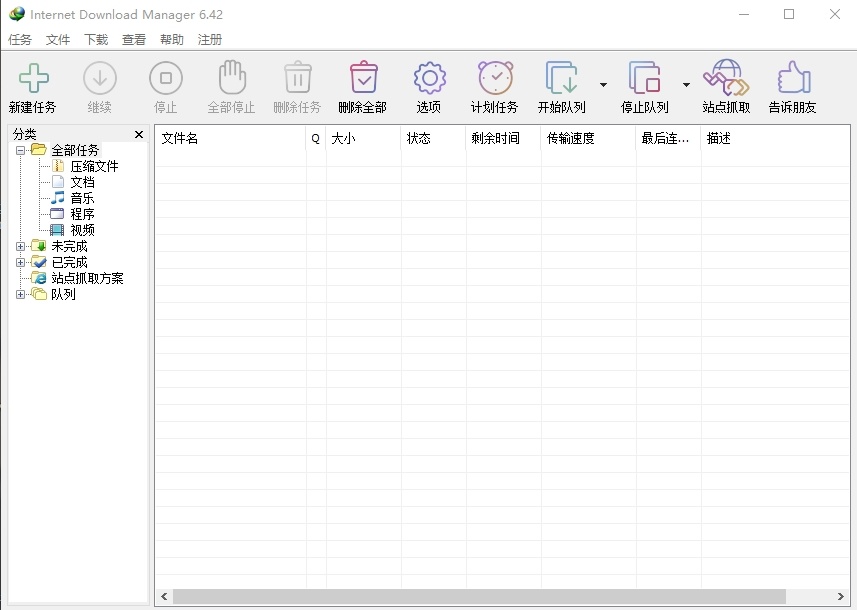
Task: Open the 文件 menu
Action: pyautogui.click(x=58, y=39)
